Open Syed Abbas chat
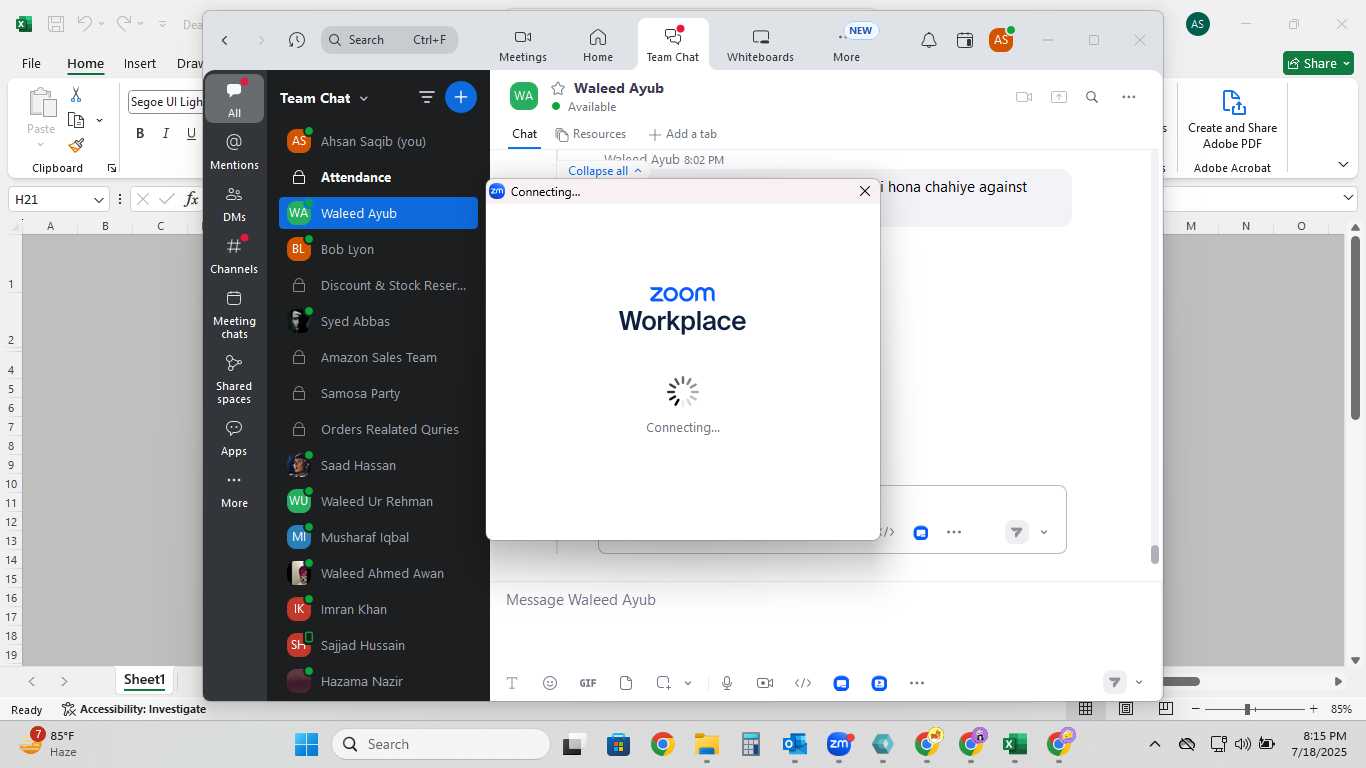Screen dimensions: 1366x768 pos(378,321)
